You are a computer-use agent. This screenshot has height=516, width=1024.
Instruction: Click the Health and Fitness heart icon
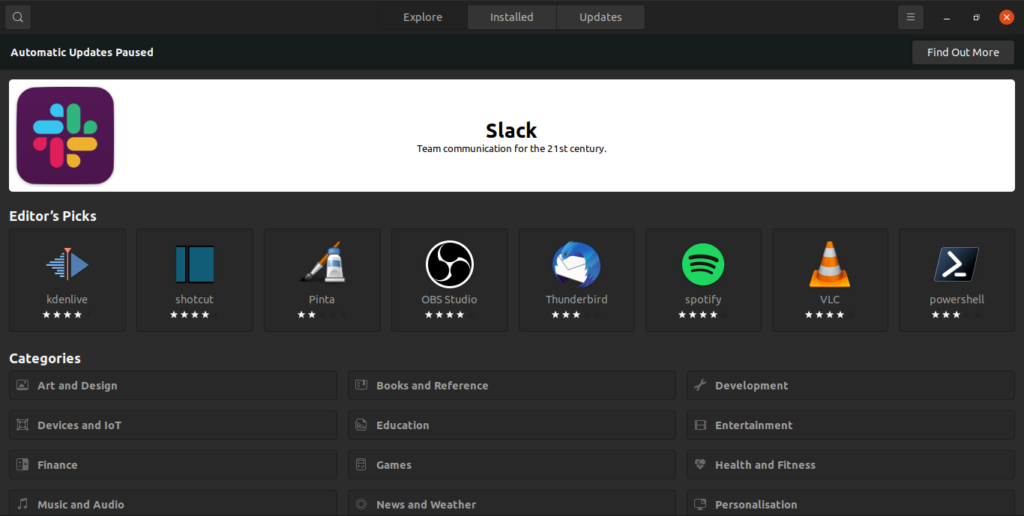(x=700, y=465)
